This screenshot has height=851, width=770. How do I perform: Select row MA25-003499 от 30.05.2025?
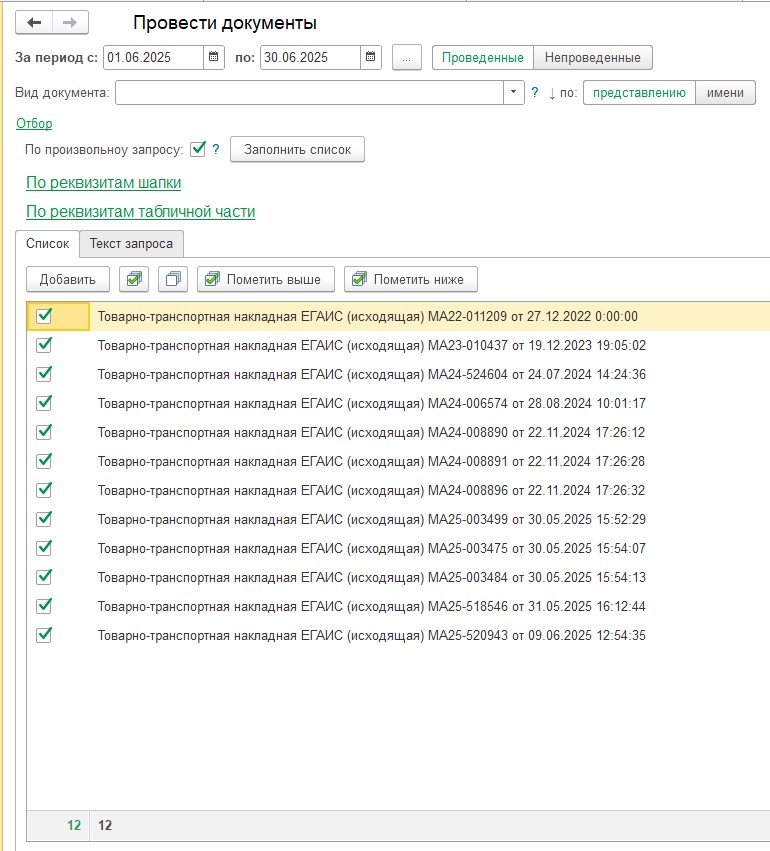[398, 519]
